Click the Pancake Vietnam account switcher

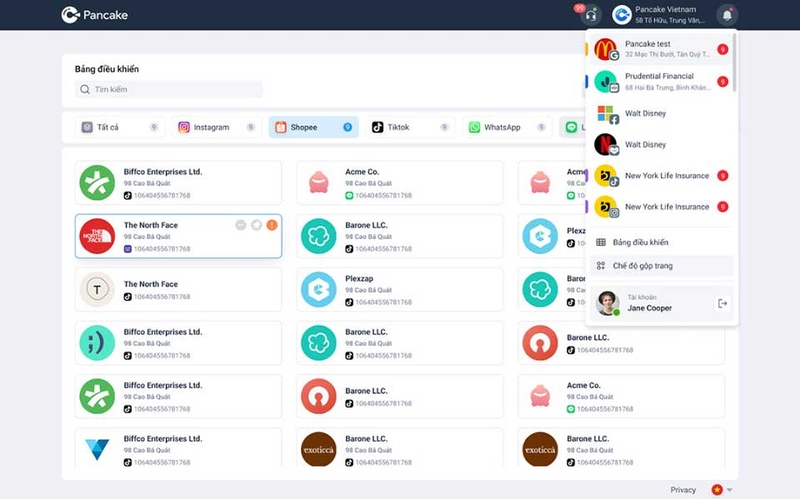659,15
